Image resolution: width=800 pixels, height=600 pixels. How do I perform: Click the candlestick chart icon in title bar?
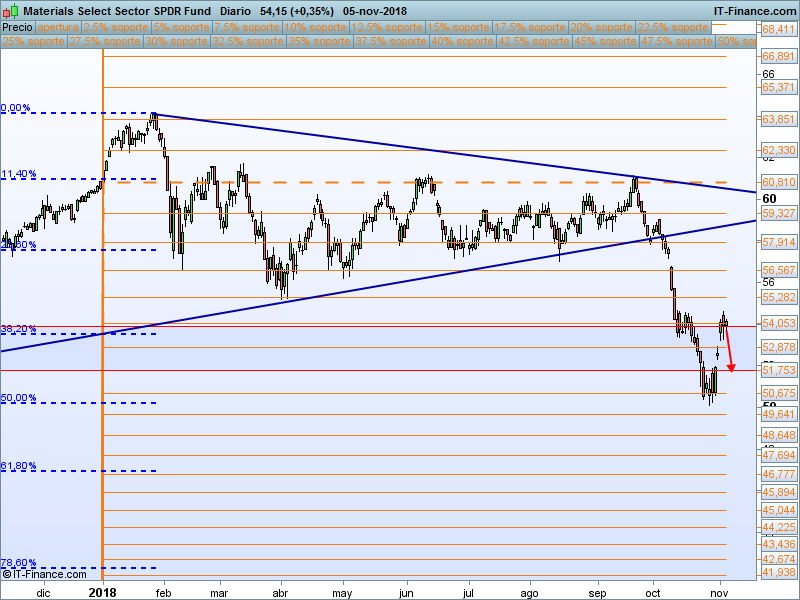click(x=10, y=11)
